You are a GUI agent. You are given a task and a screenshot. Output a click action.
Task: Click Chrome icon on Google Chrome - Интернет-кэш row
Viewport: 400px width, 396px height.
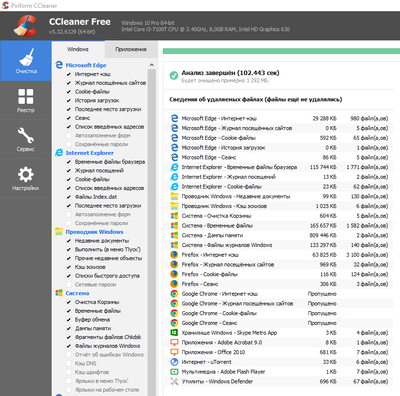coord(174,294)
